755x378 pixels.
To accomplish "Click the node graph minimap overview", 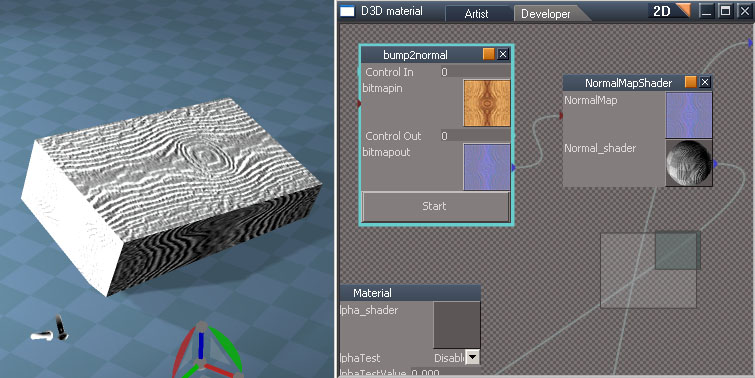I will (650, 270).
